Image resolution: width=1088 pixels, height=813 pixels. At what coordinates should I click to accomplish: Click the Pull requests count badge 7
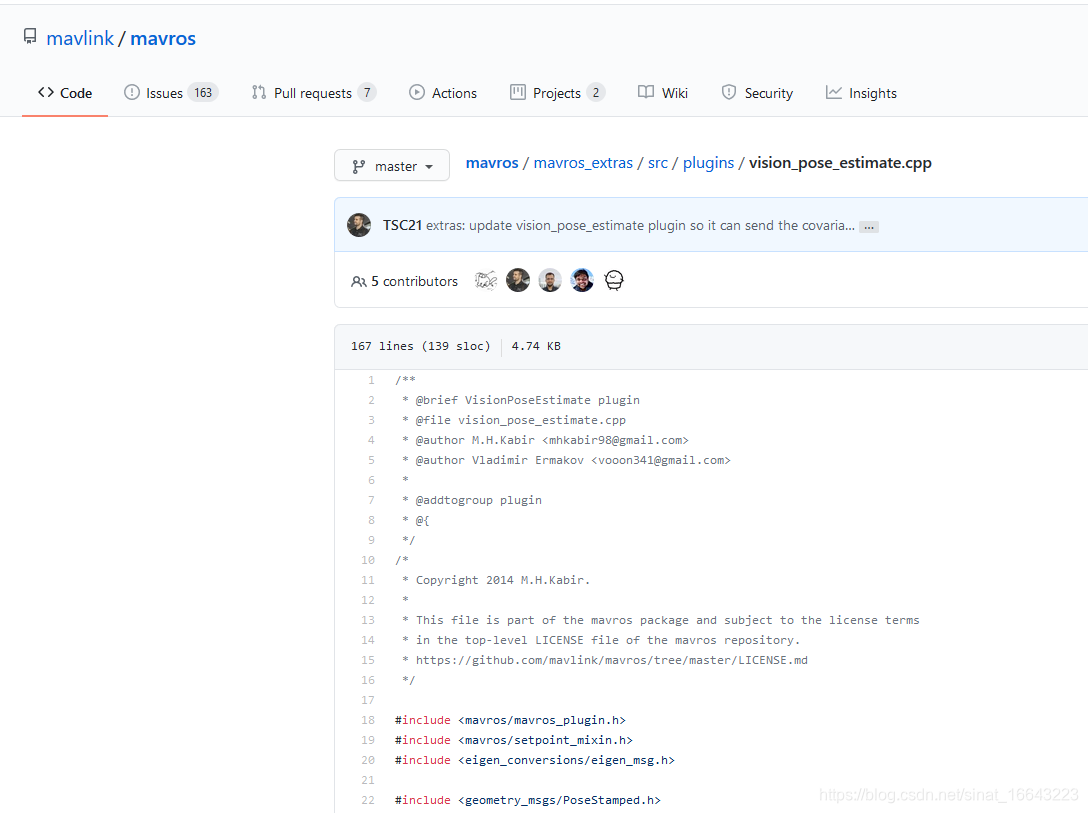pos(367,93)
